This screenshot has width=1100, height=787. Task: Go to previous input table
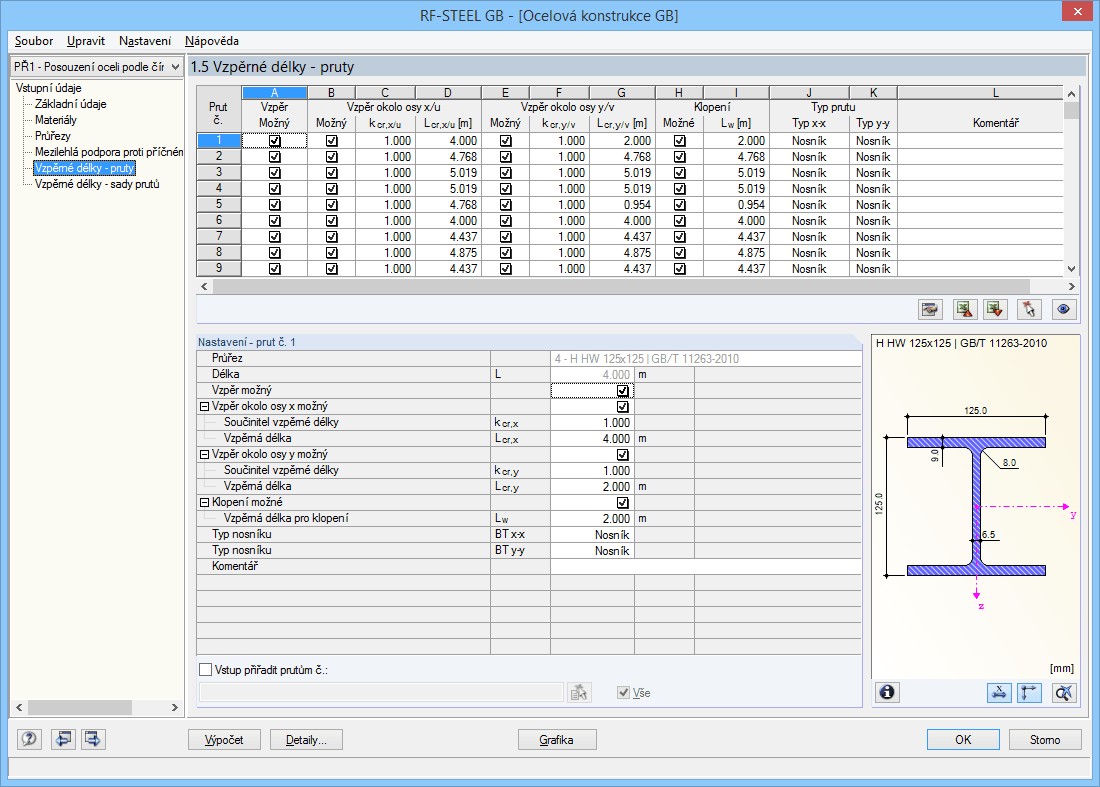click(x=63, y=739)
